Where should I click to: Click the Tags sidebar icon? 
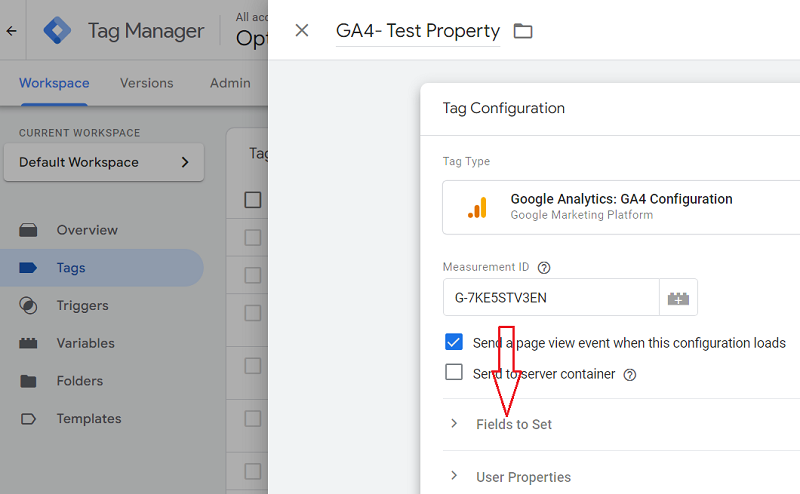click(x=28, y=268)
